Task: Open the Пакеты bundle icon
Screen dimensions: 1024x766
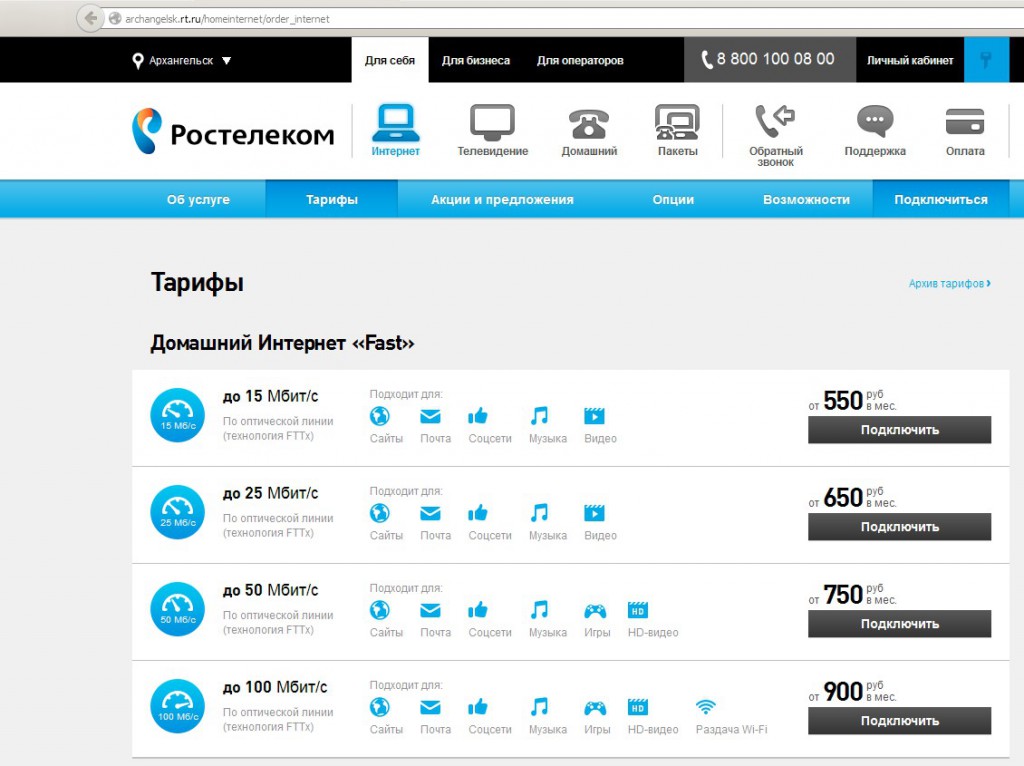Action: click(677, 123)
